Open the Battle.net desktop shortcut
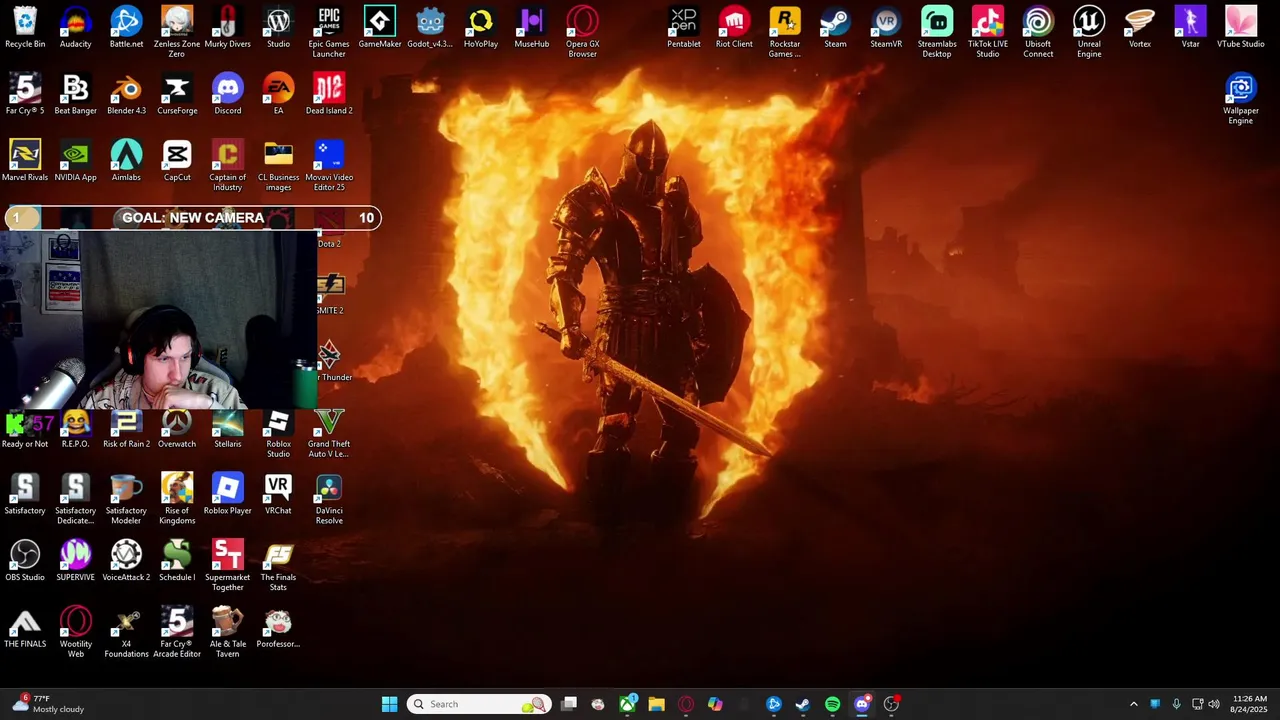The image size is (1280, 720). click(x=126, y=28)
